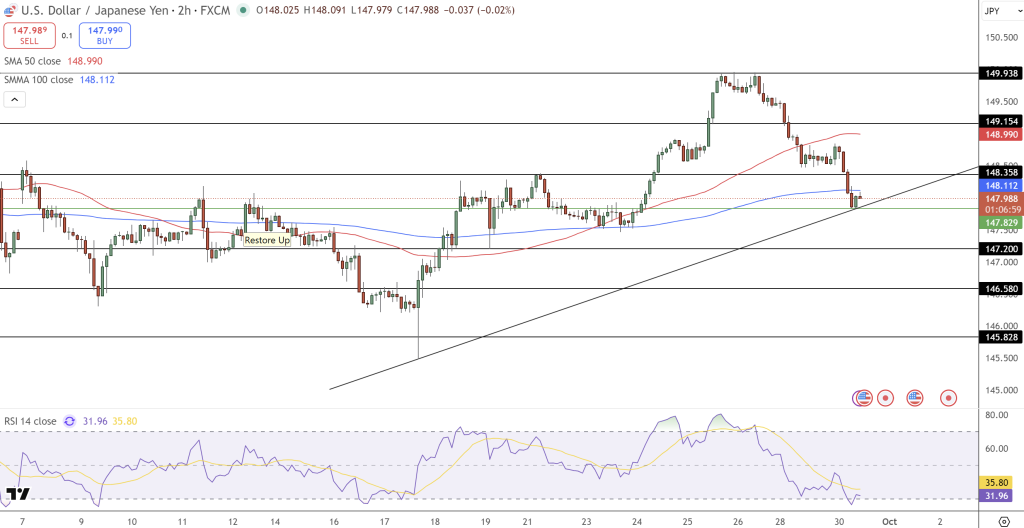Click the red dot event marker above date 2

(x=948, y=397)
